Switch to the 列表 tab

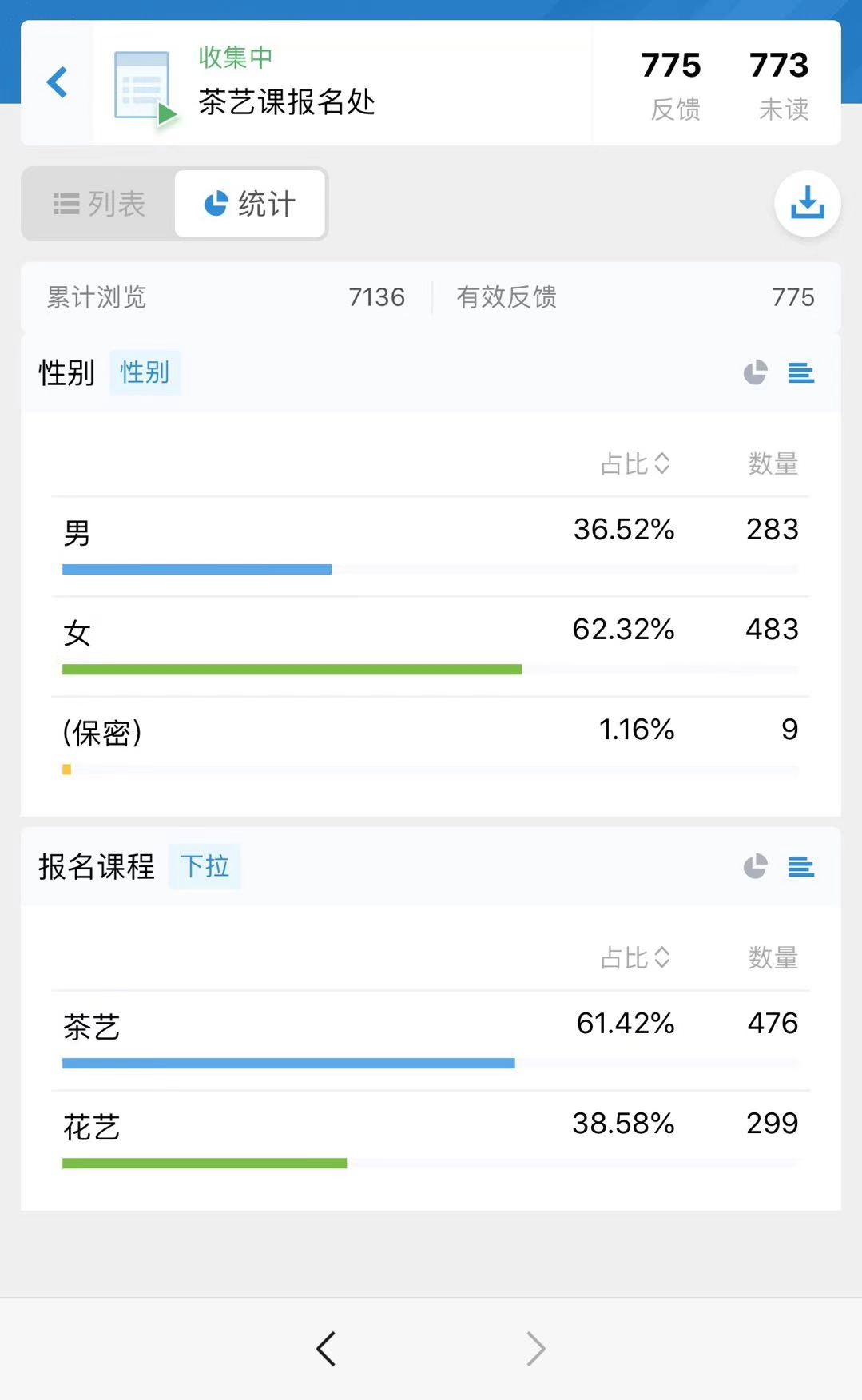pos(99,204)
